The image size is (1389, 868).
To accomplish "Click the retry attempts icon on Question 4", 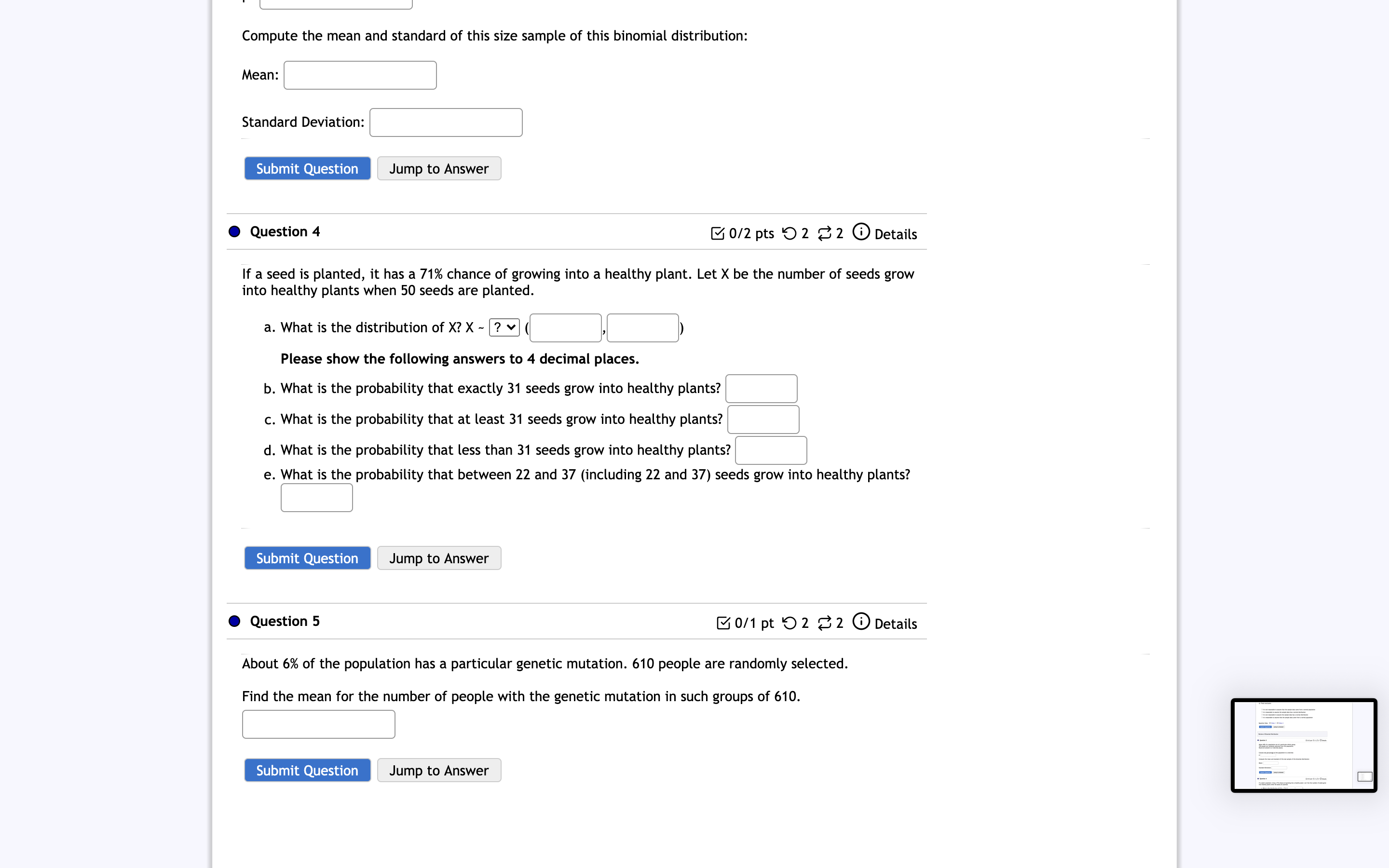I will pyautogui.click(x=790, y=233).
